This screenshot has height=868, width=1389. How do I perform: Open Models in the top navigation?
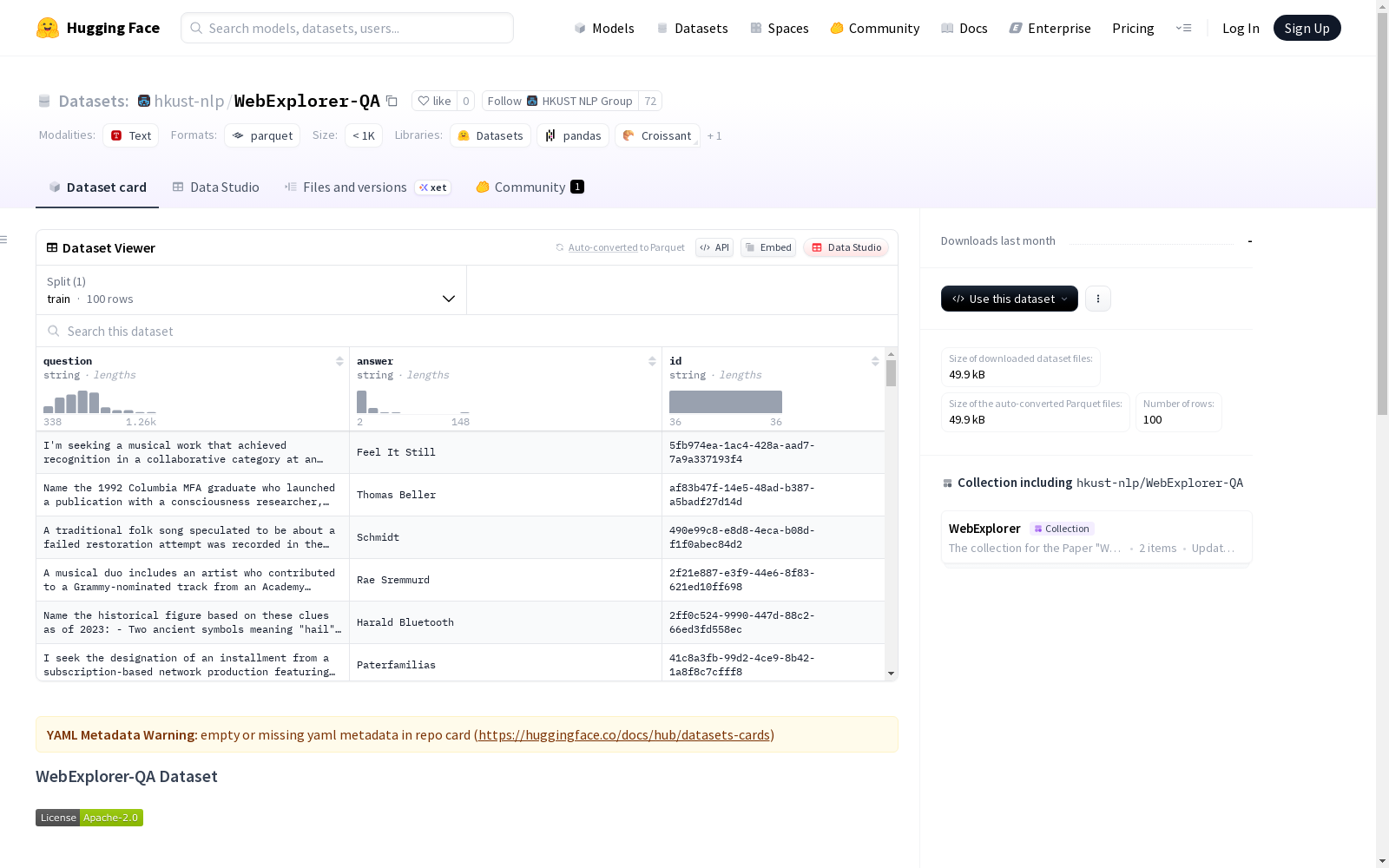click(x=604, y=28)
